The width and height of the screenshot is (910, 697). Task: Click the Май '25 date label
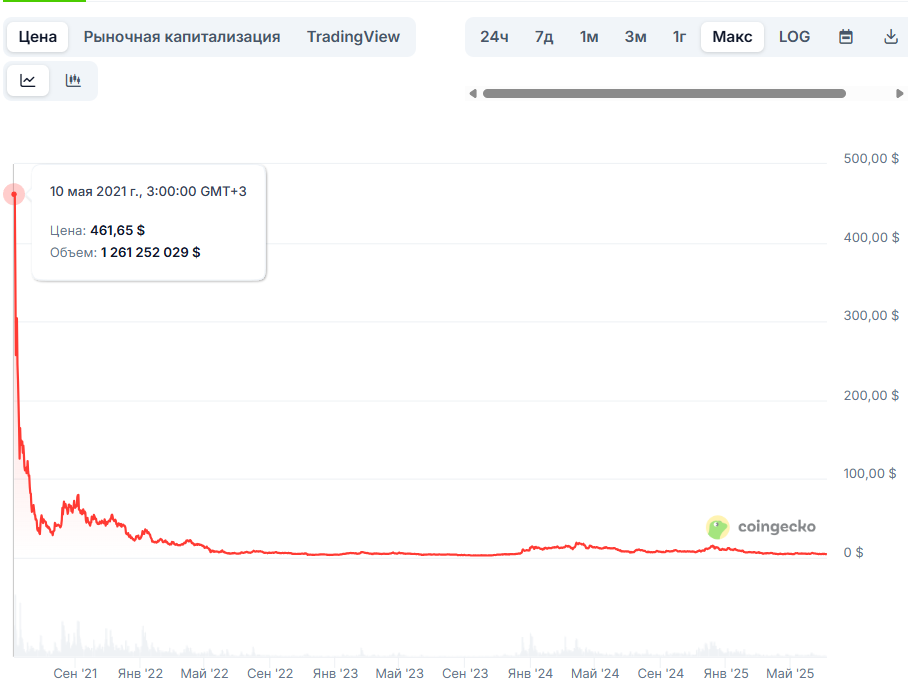[790, 674]
